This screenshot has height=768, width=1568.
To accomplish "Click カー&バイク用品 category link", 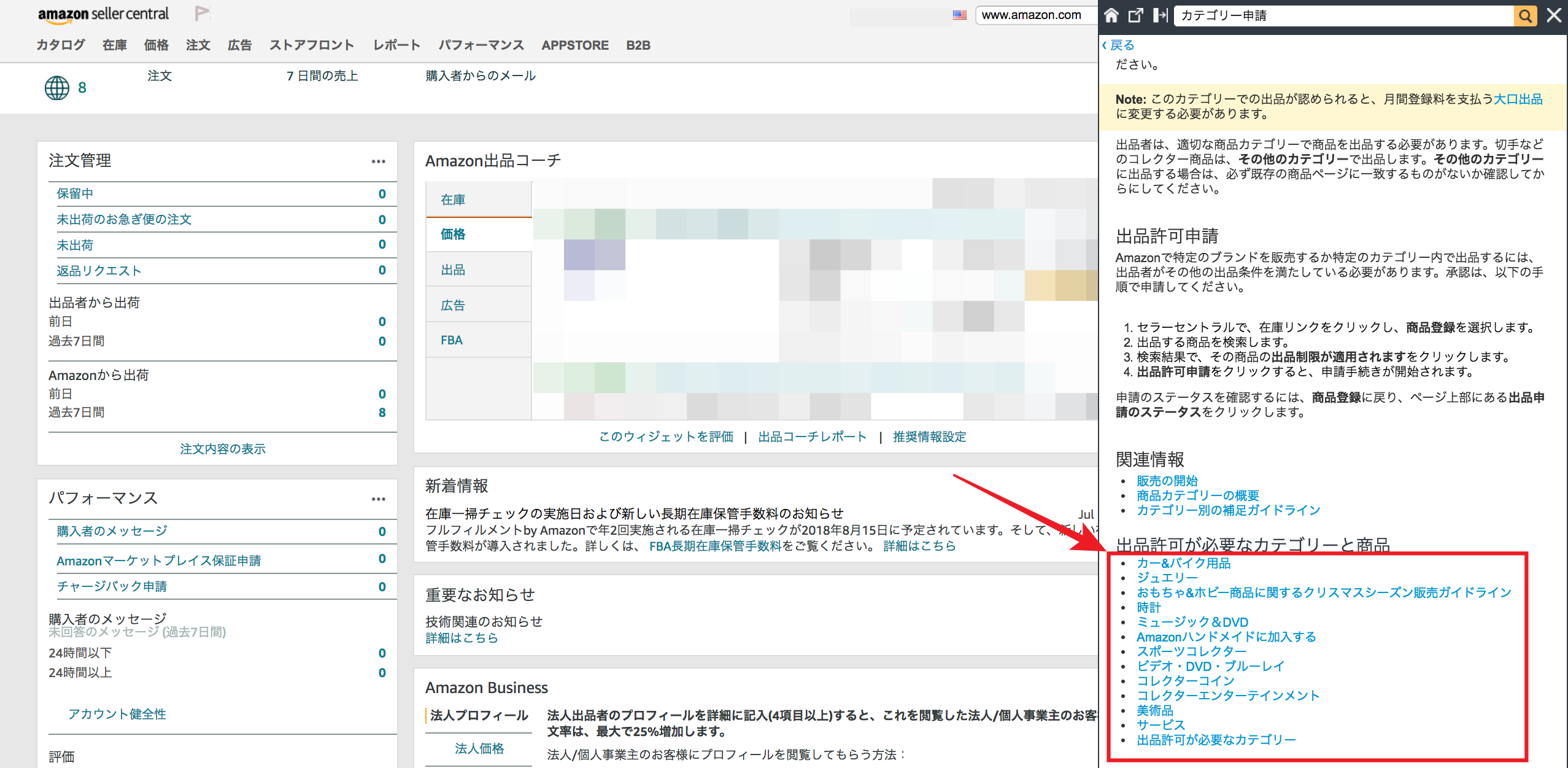I will (1184, 563).
